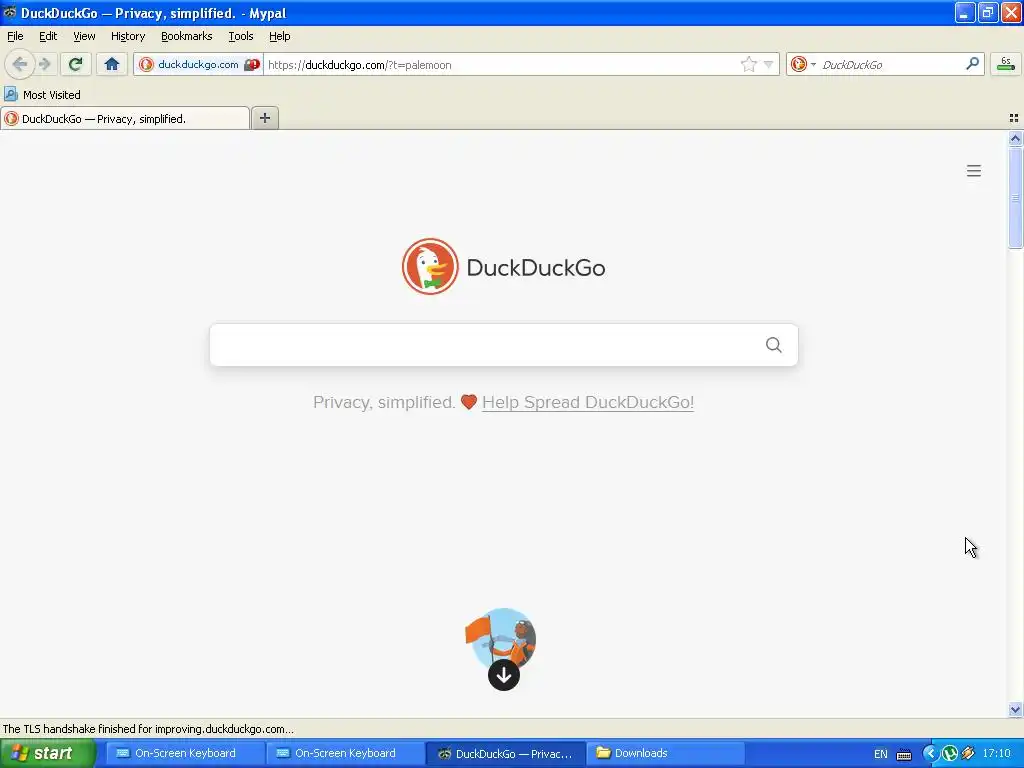
Task: Click the red warning icon next to duckduckgo.com
Action: point(252,64)
